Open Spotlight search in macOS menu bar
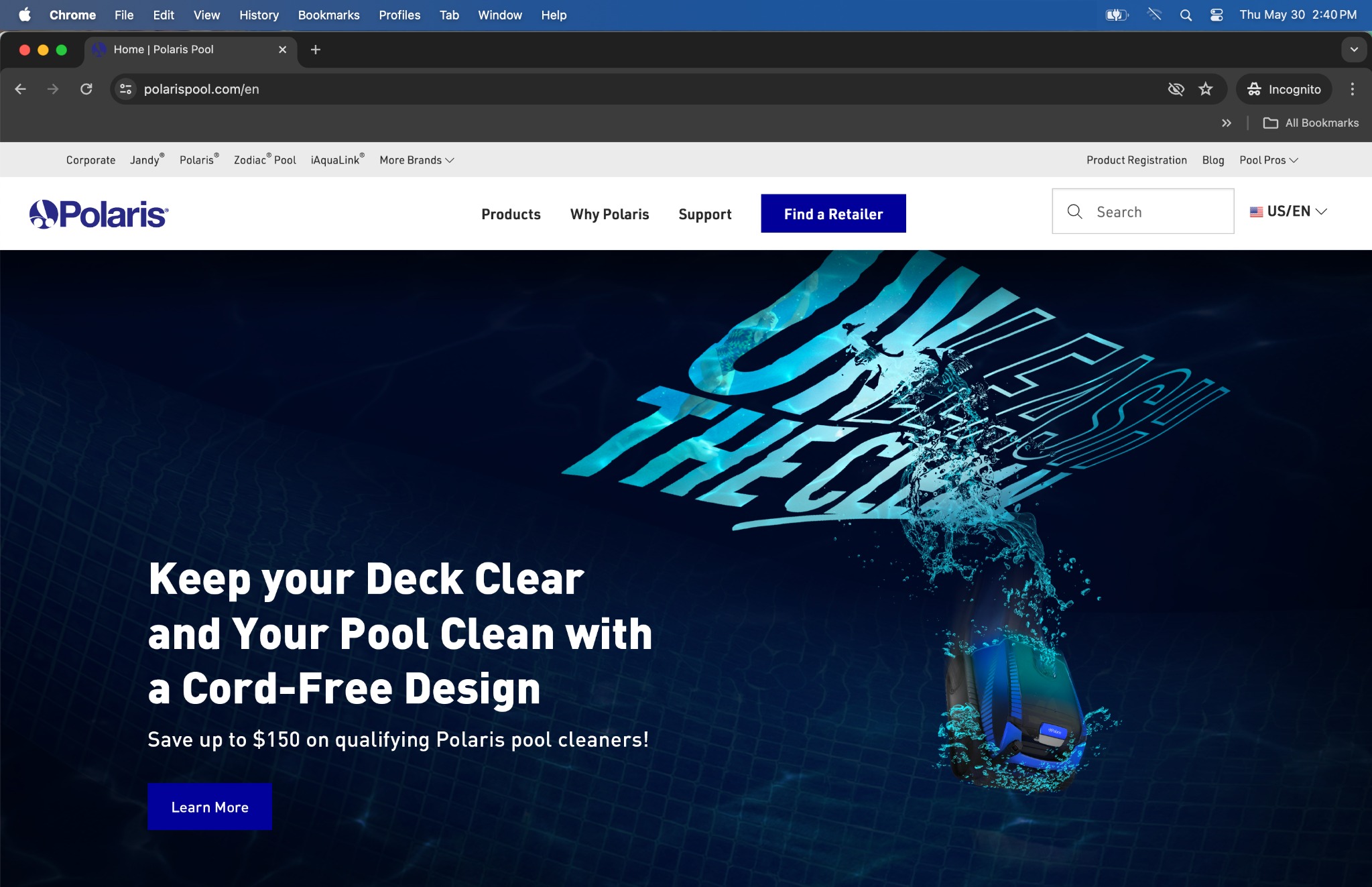This screenshot has width=1372, height=887. (1186, 15)
